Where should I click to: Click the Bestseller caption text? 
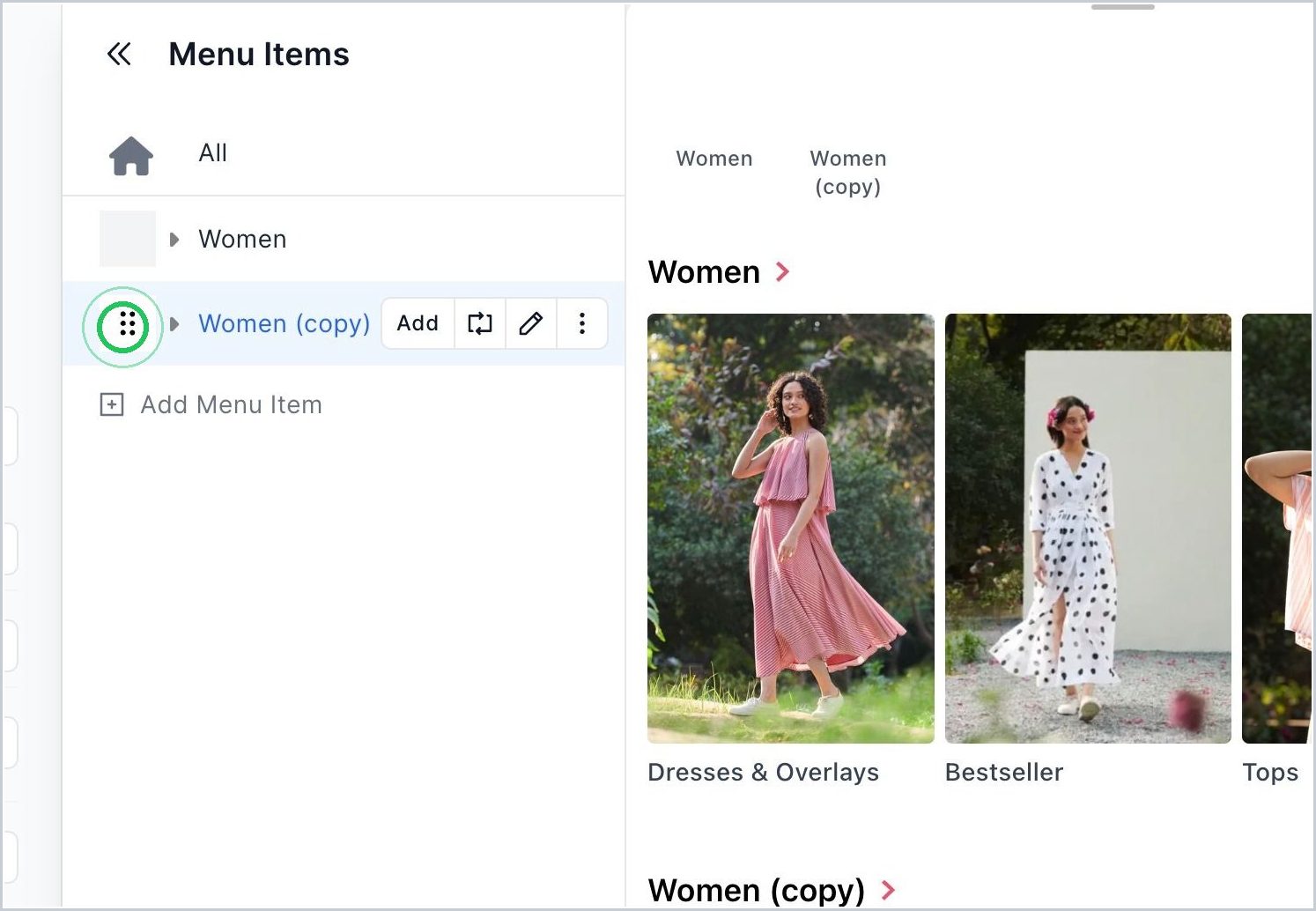(1004, 773)
